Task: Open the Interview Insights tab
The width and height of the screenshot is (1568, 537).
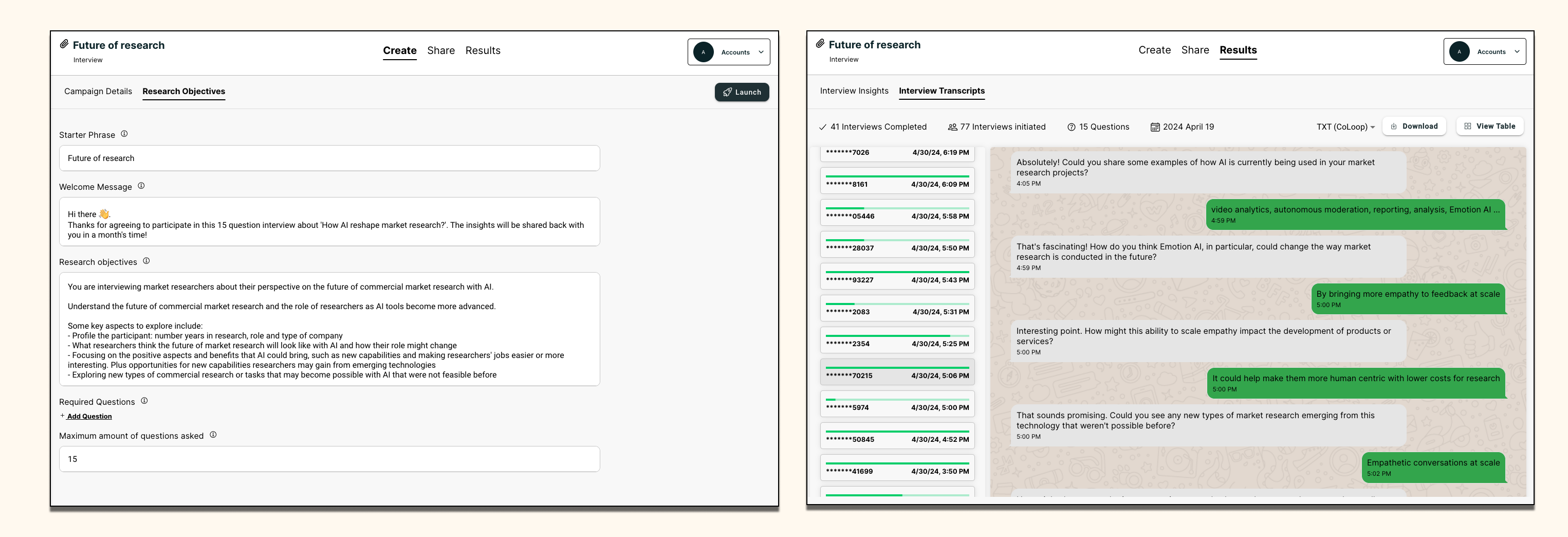Action: tap(854, 91)
